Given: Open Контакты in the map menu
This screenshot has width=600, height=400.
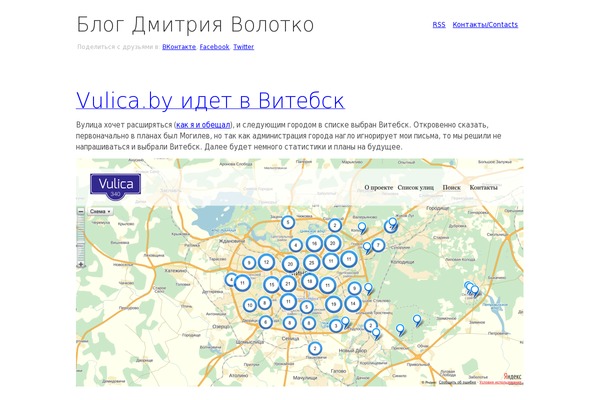Looking at the screenshot, I should [x=483, y=188].
